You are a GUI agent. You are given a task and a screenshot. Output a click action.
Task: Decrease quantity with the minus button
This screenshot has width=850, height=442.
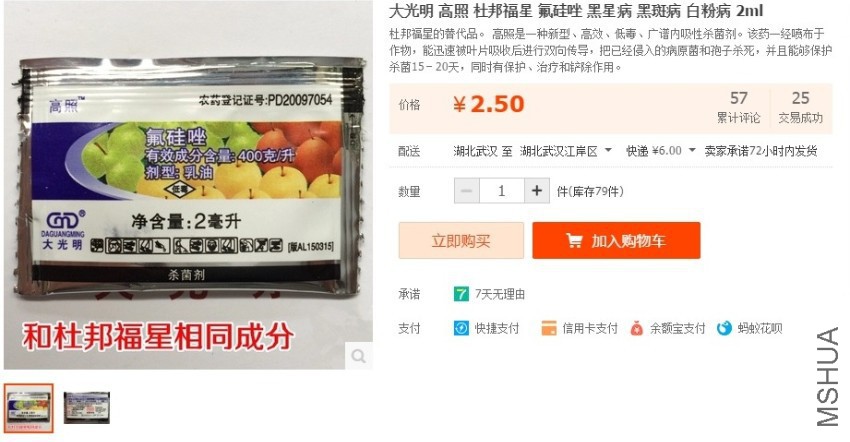467,191
